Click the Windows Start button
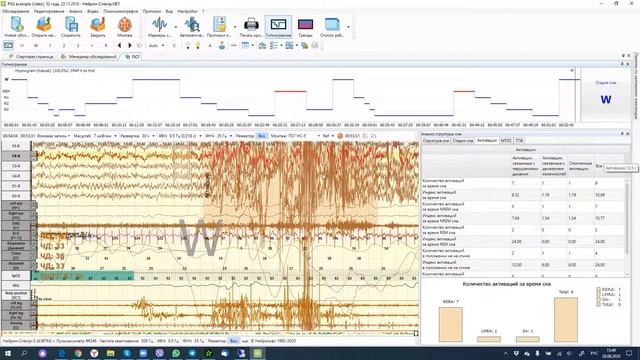This screenshot has width=640, height=360. (x=8, y=353)
